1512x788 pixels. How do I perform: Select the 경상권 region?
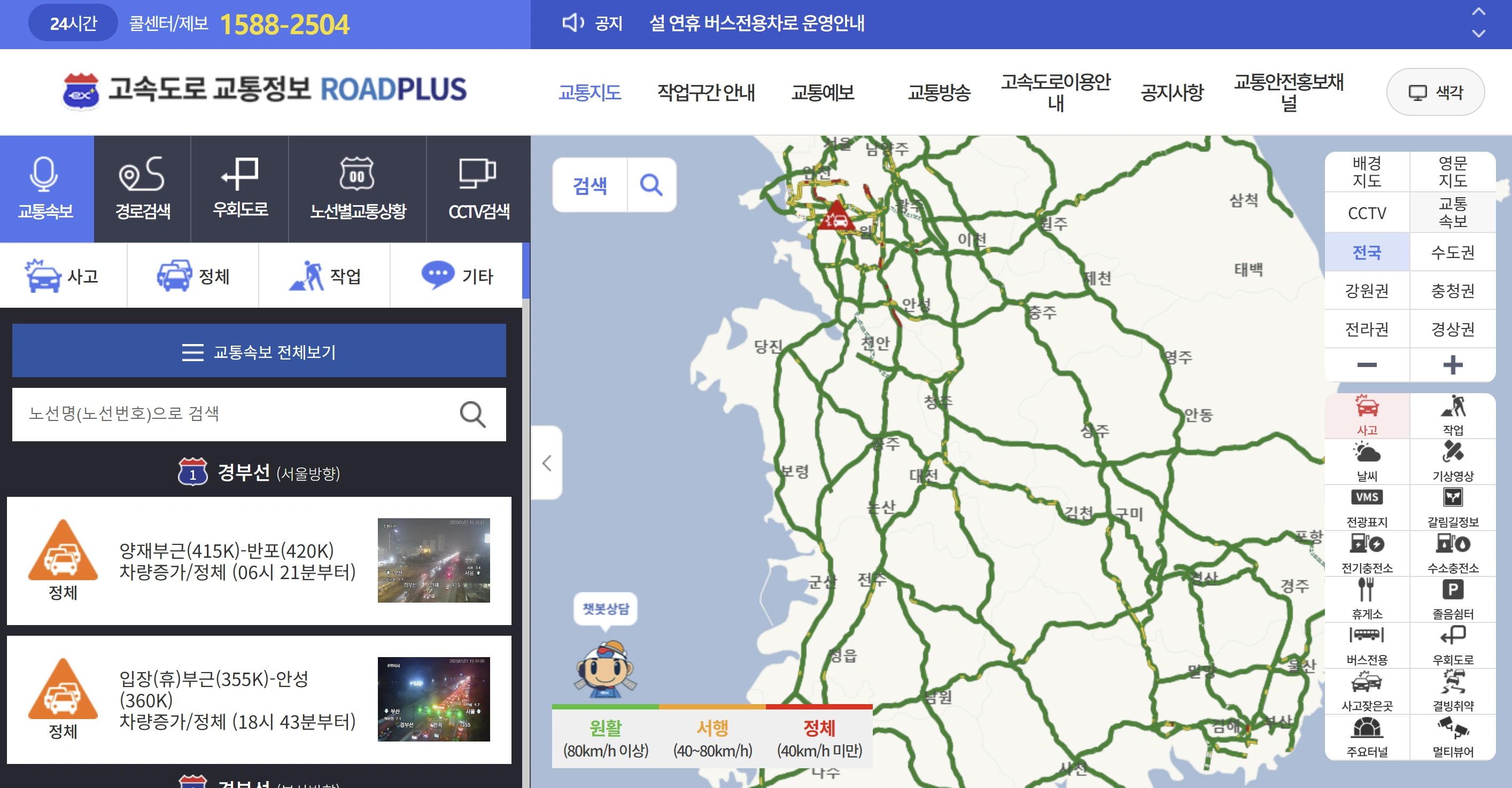pyautogui.click(x=1453, y=329)
